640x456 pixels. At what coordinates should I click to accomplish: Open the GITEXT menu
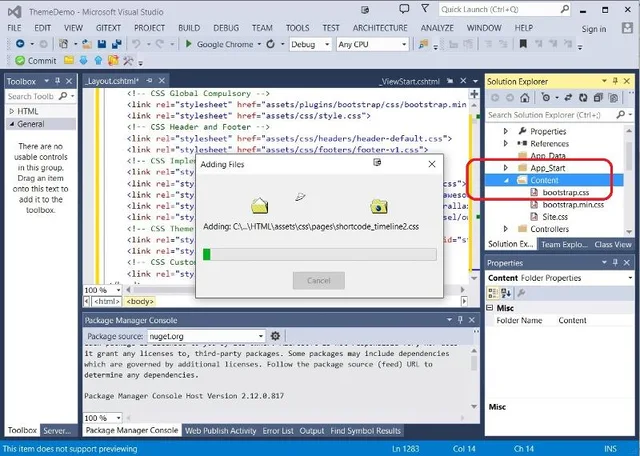pos(108,28)
